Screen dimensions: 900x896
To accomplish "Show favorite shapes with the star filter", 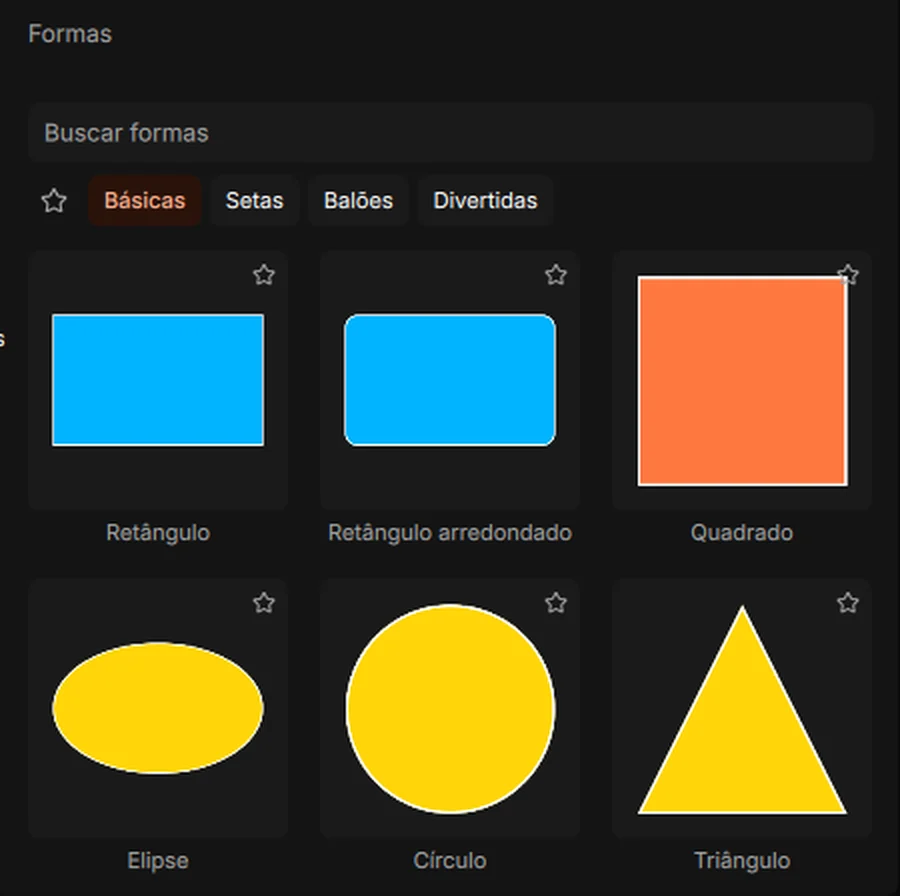I will tap(54, 201).
